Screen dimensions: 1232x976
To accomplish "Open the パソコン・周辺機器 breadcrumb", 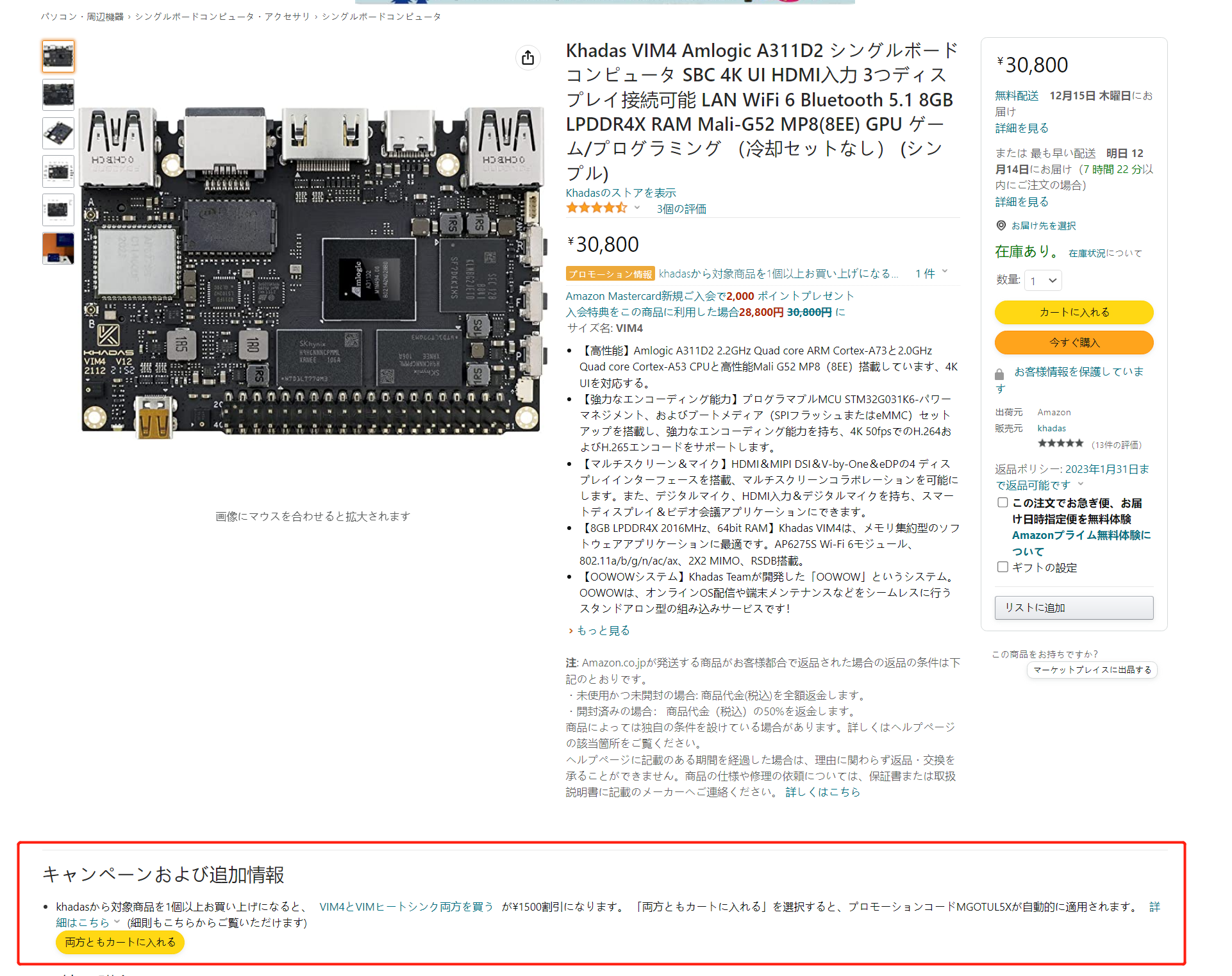I will (82, 17).
